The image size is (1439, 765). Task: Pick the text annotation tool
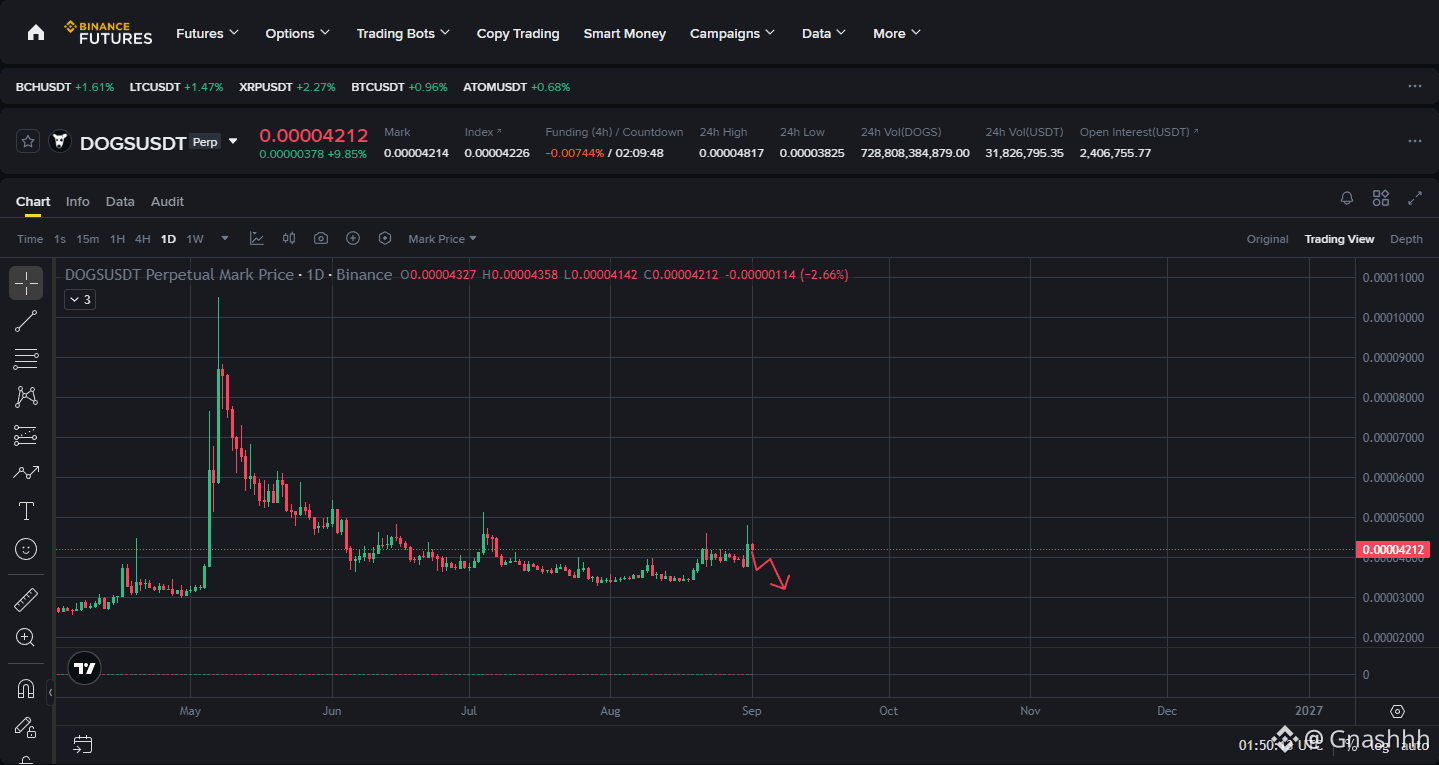click(x=26, y=511)
